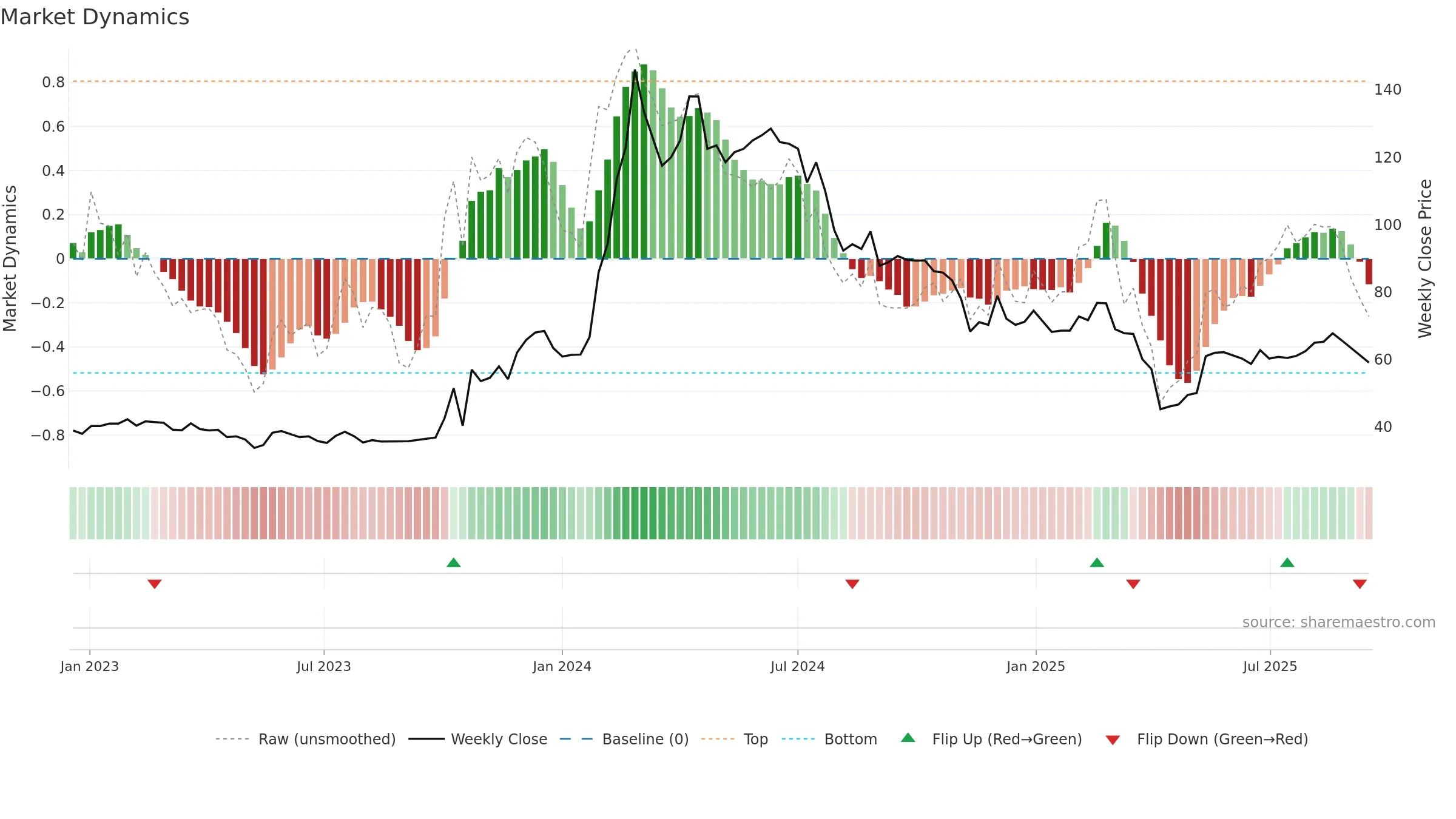This screenshot has height=819, width=1456.
Task: Click the −0.8 left axis tick label
Action: coord(48,436)
